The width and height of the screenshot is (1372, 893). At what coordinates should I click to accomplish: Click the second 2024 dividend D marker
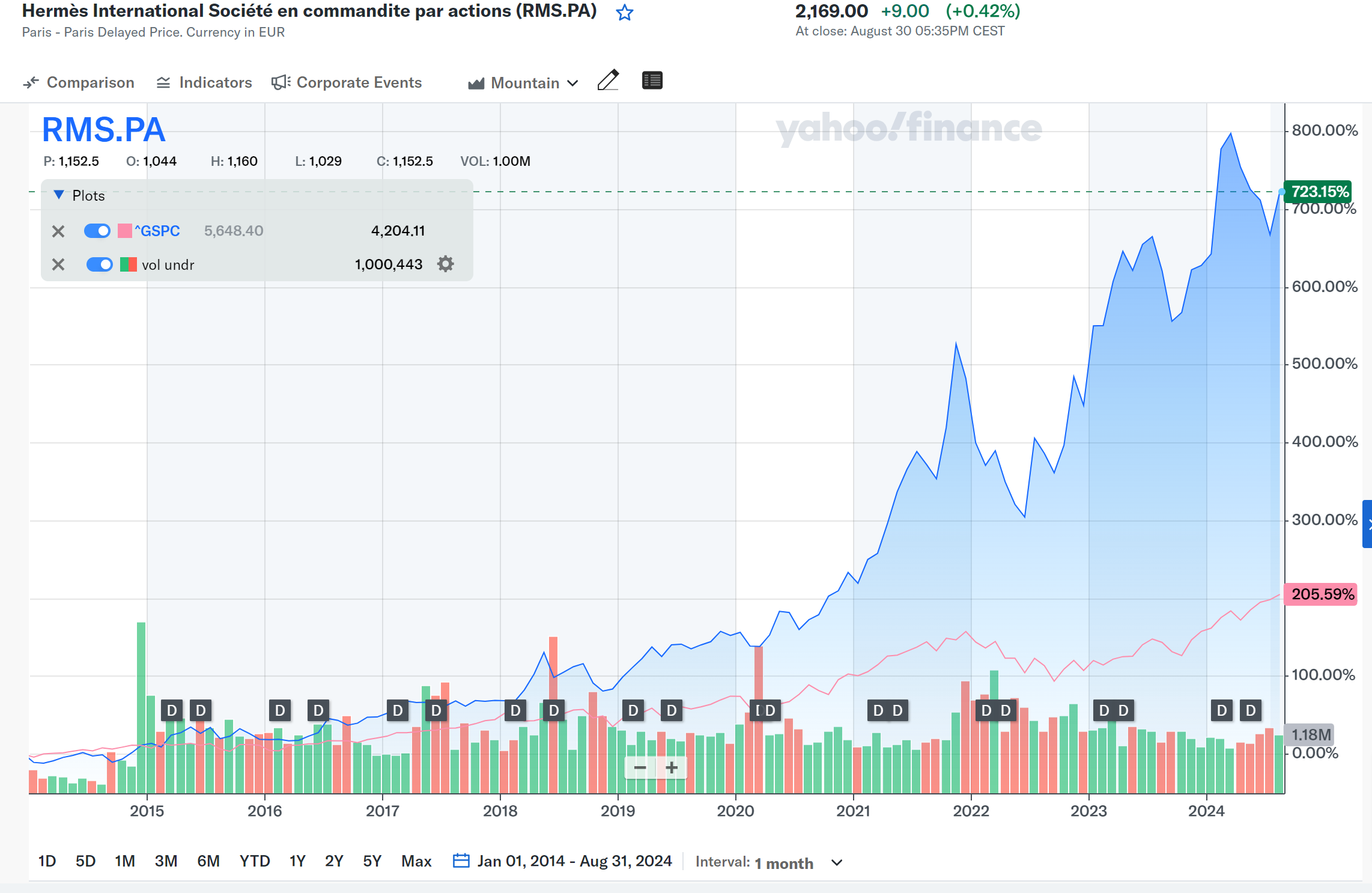click(x=1251, y=711)
